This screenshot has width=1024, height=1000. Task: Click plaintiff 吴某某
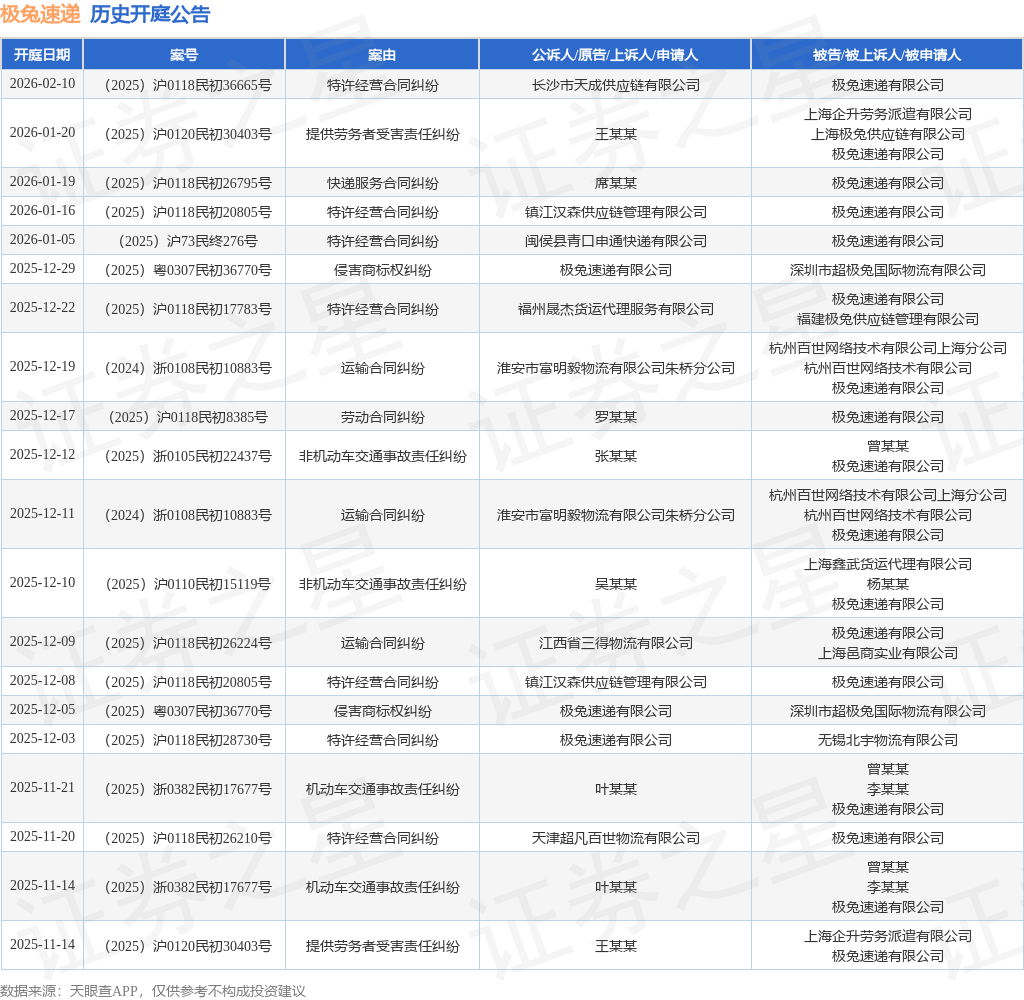[x=615, y=584]
